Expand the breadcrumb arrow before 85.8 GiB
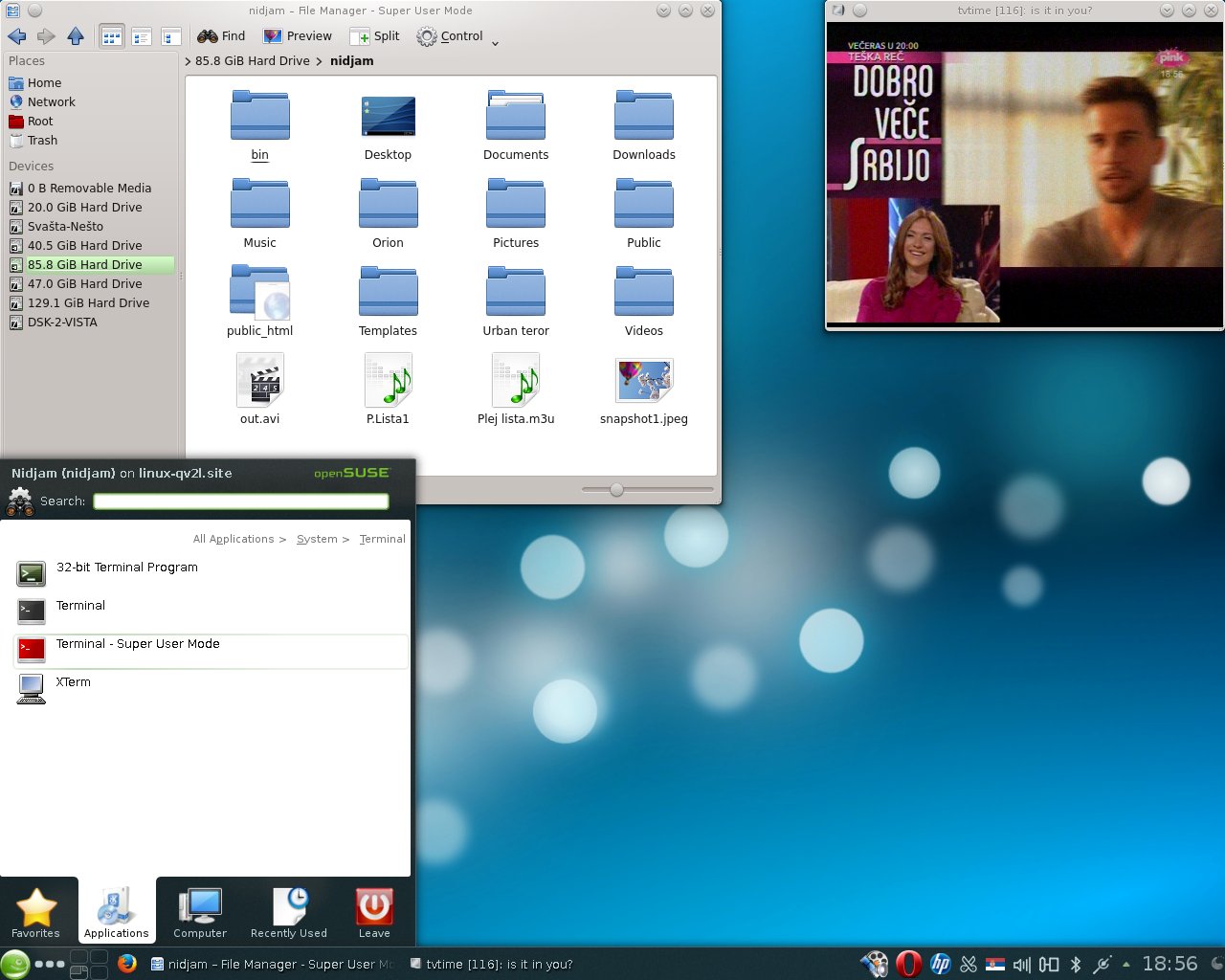Viewport: 1225px width, 980px height. 188,61
